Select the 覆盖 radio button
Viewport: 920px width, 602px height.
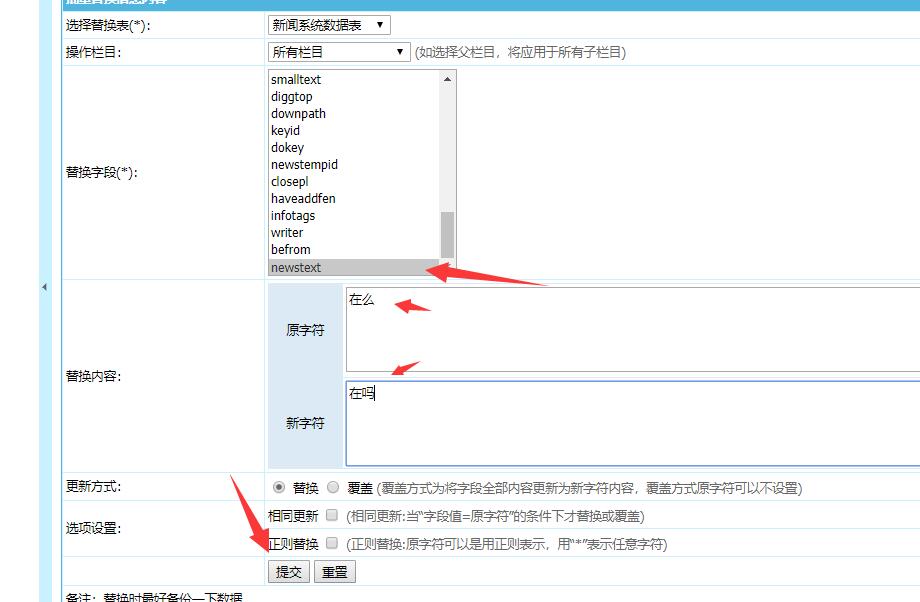pos(333,488)
